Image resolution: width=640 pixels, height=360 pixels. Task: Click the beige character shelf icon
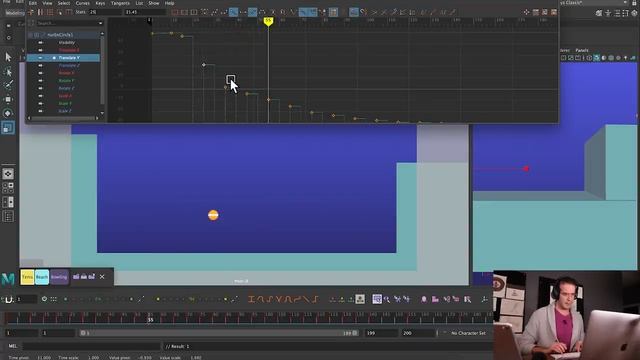click(x=360, y=299)
